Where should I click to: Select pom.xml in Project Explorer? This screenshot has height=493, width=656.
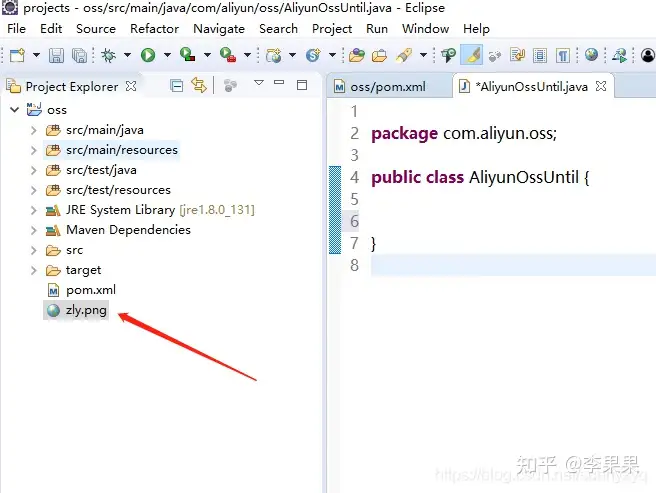coord(91,290)
